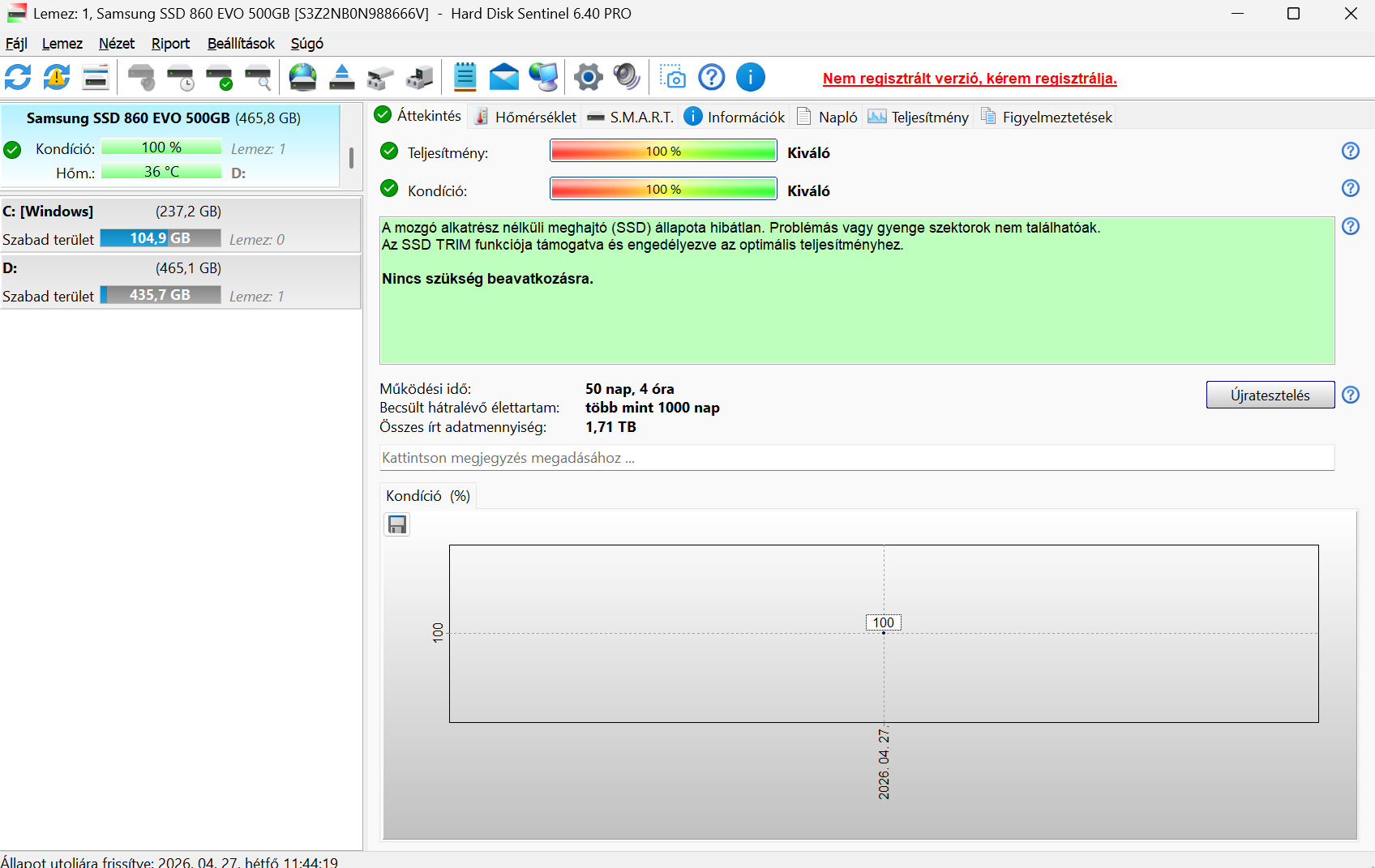Screen dimensions: 1375x868
Task: Select the C: [Windows] partition
Action: 180,224
